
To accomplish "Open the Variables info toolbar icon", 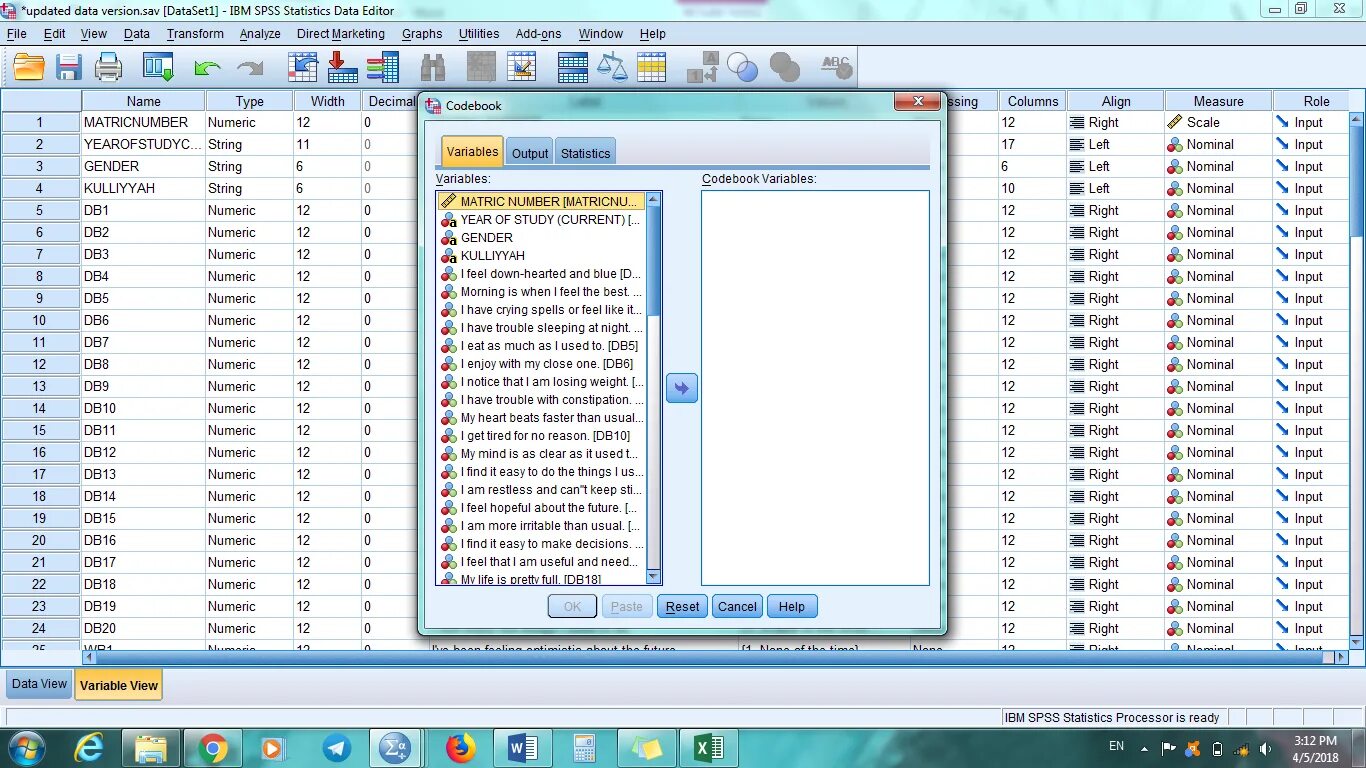I will click(382, 67).
